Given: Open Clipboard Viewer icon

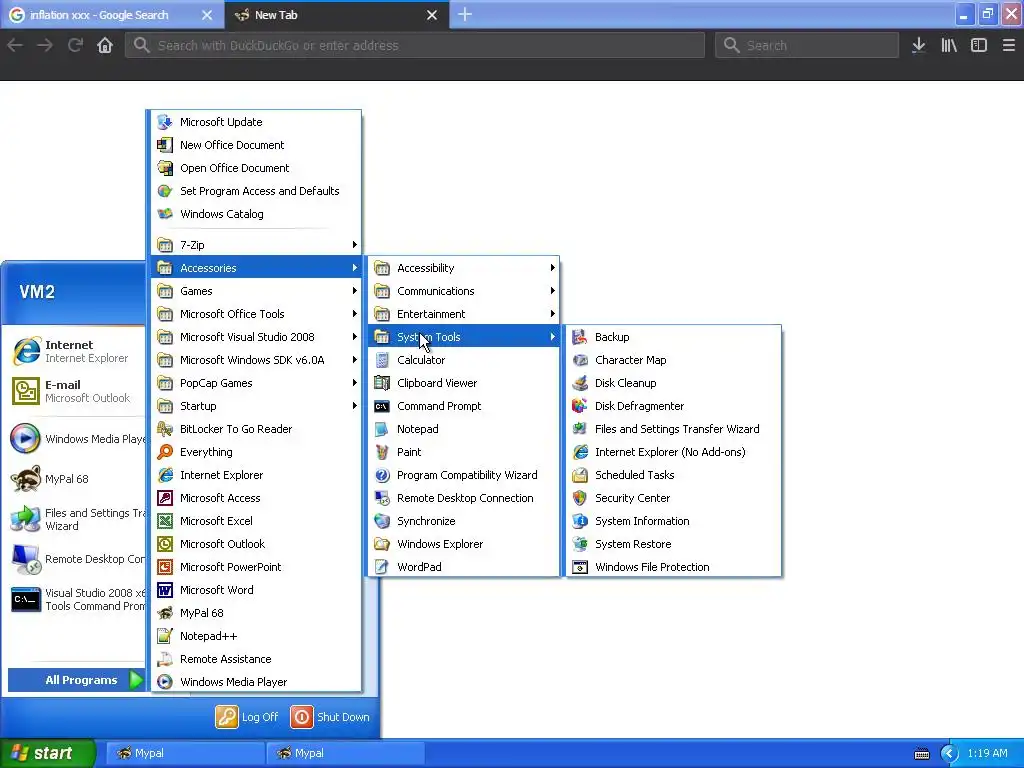Looking at the screenshot, I should point(382,383).
